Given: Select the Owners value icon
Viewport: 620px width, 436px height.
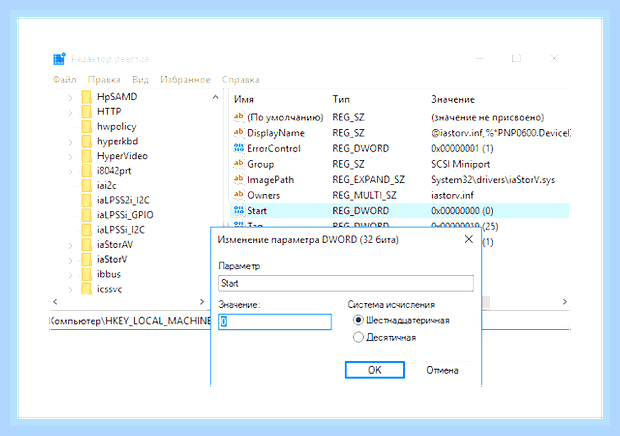Looking at the screenshot, I should [239, 194].
